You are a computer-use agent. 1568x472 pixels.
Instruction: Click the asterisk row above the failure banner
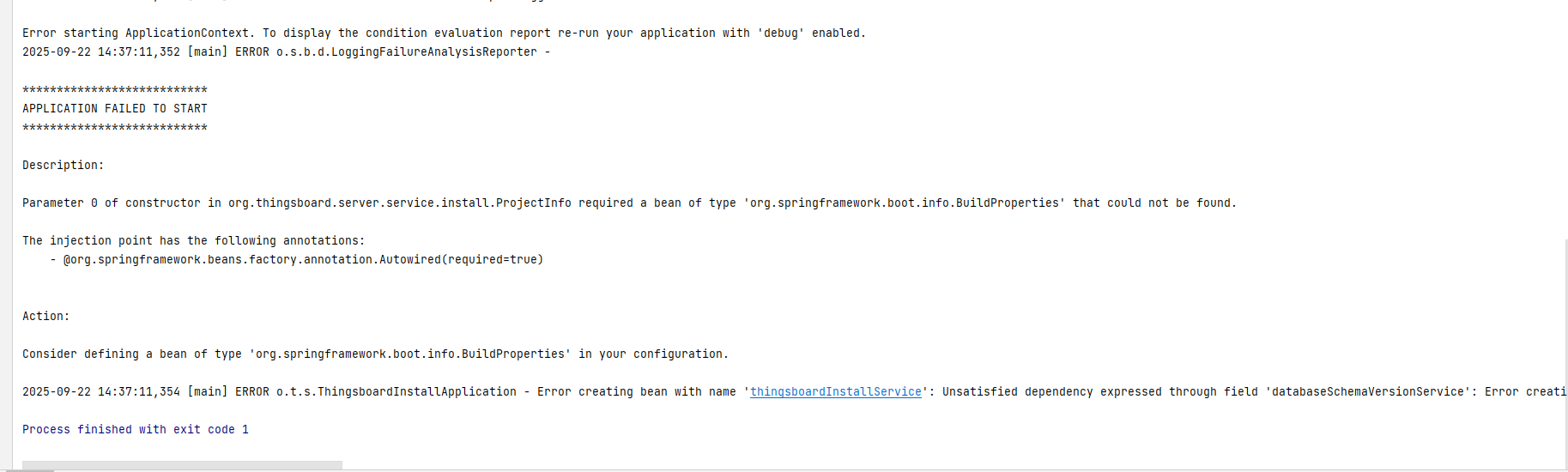(115, 90)
